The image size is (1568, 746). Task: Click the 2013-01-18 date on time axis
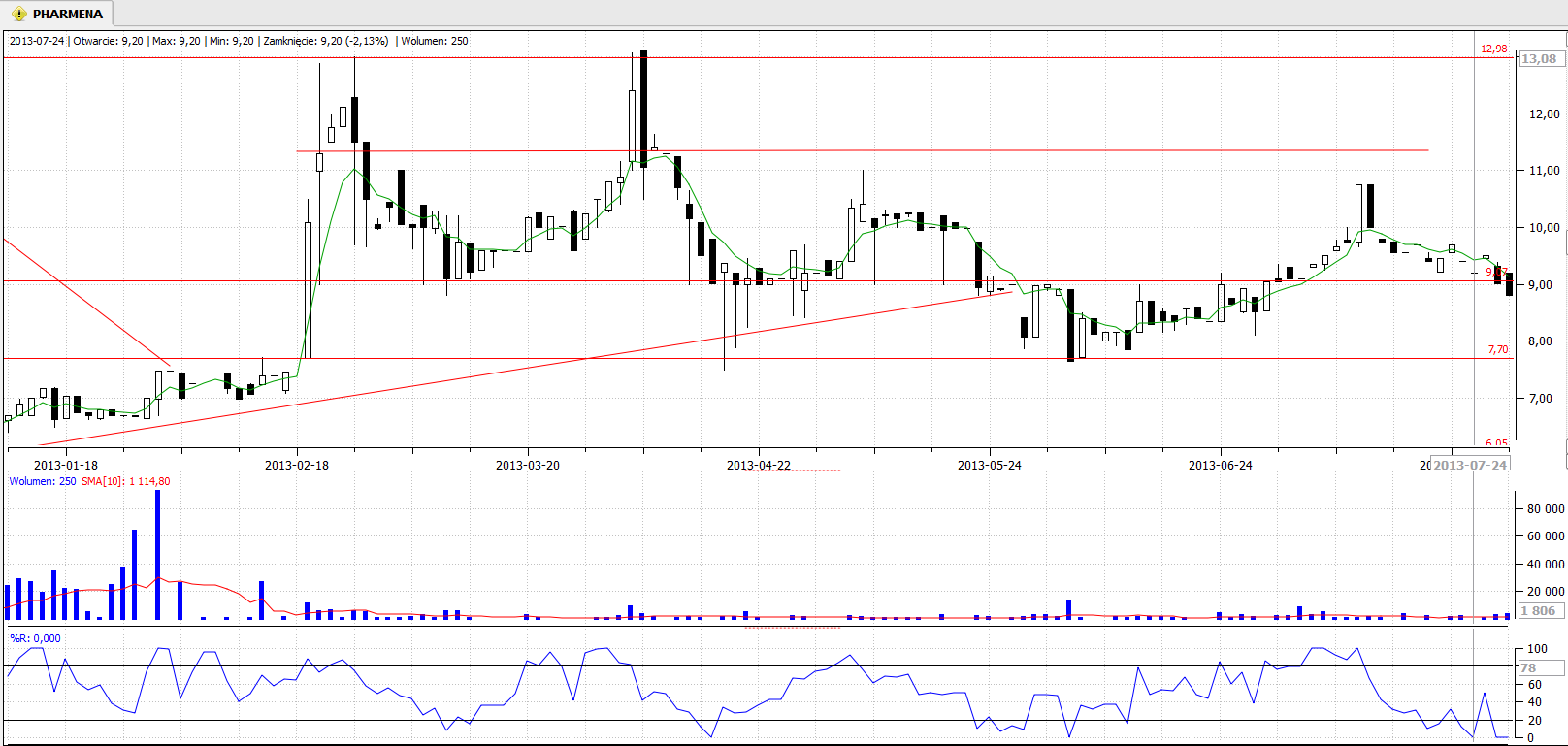[x=66, y=466]
